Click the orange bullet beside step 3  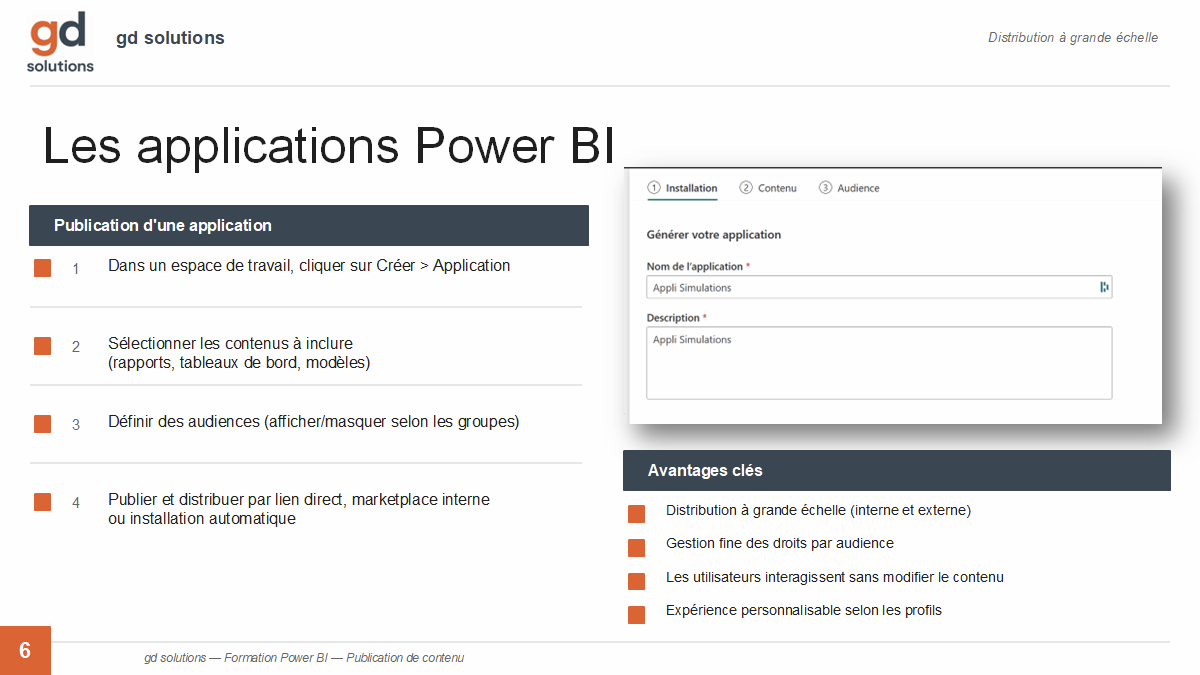point(42,424)
